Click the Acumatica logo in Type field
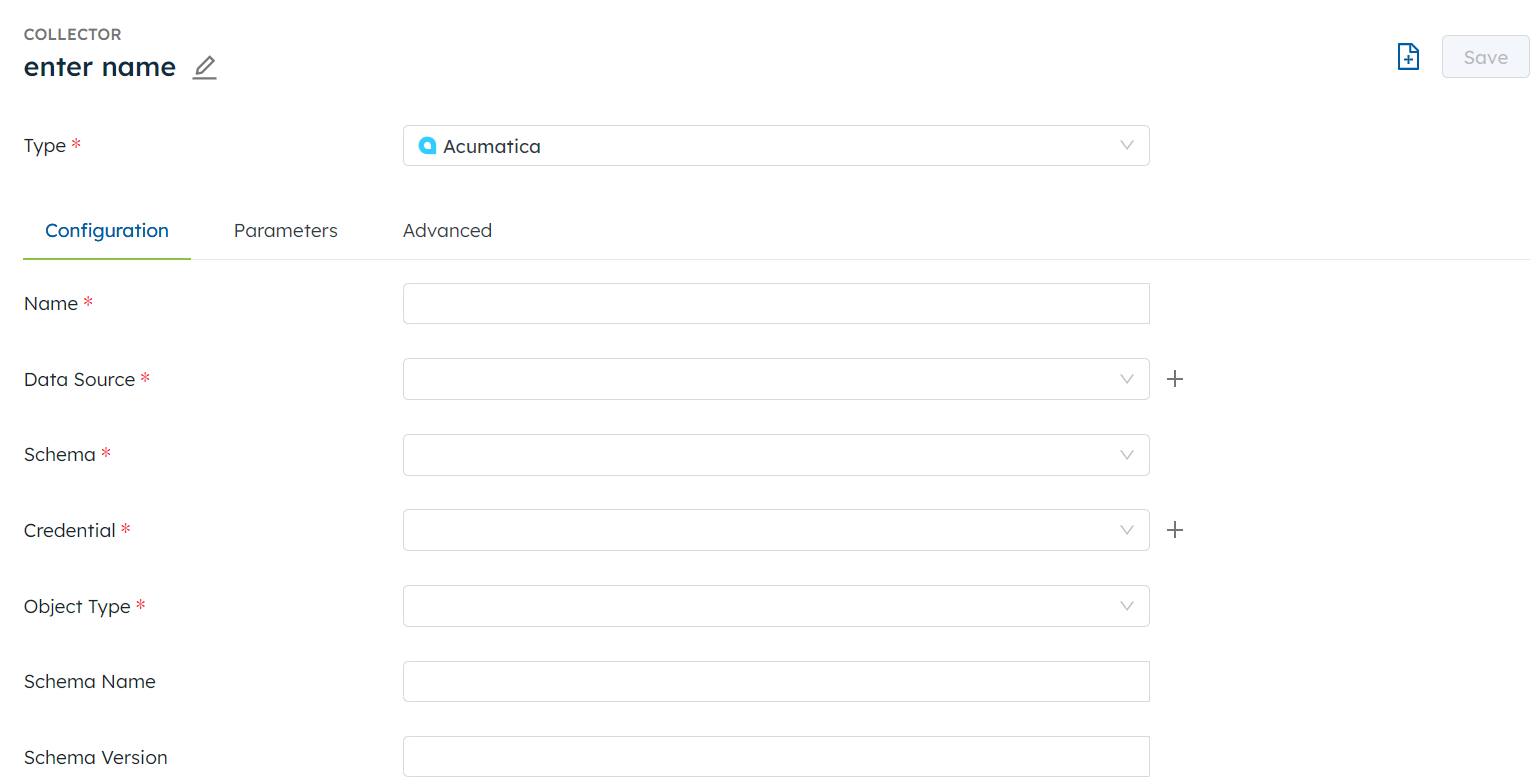The height and width of the screenshot is (779, 1537). point(427,146)
